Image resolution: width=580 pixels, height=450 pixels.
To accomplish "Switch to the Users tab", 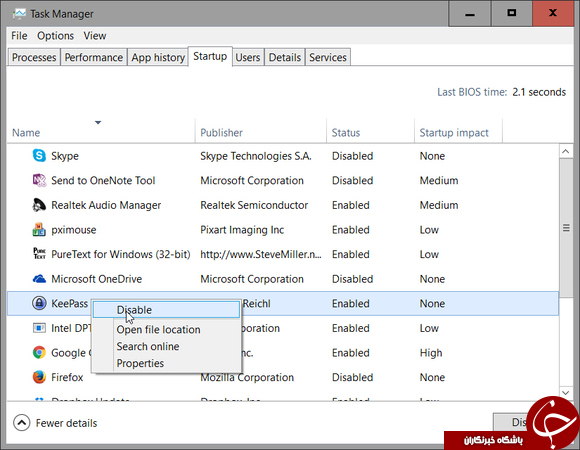I will [x=248, y=57].
